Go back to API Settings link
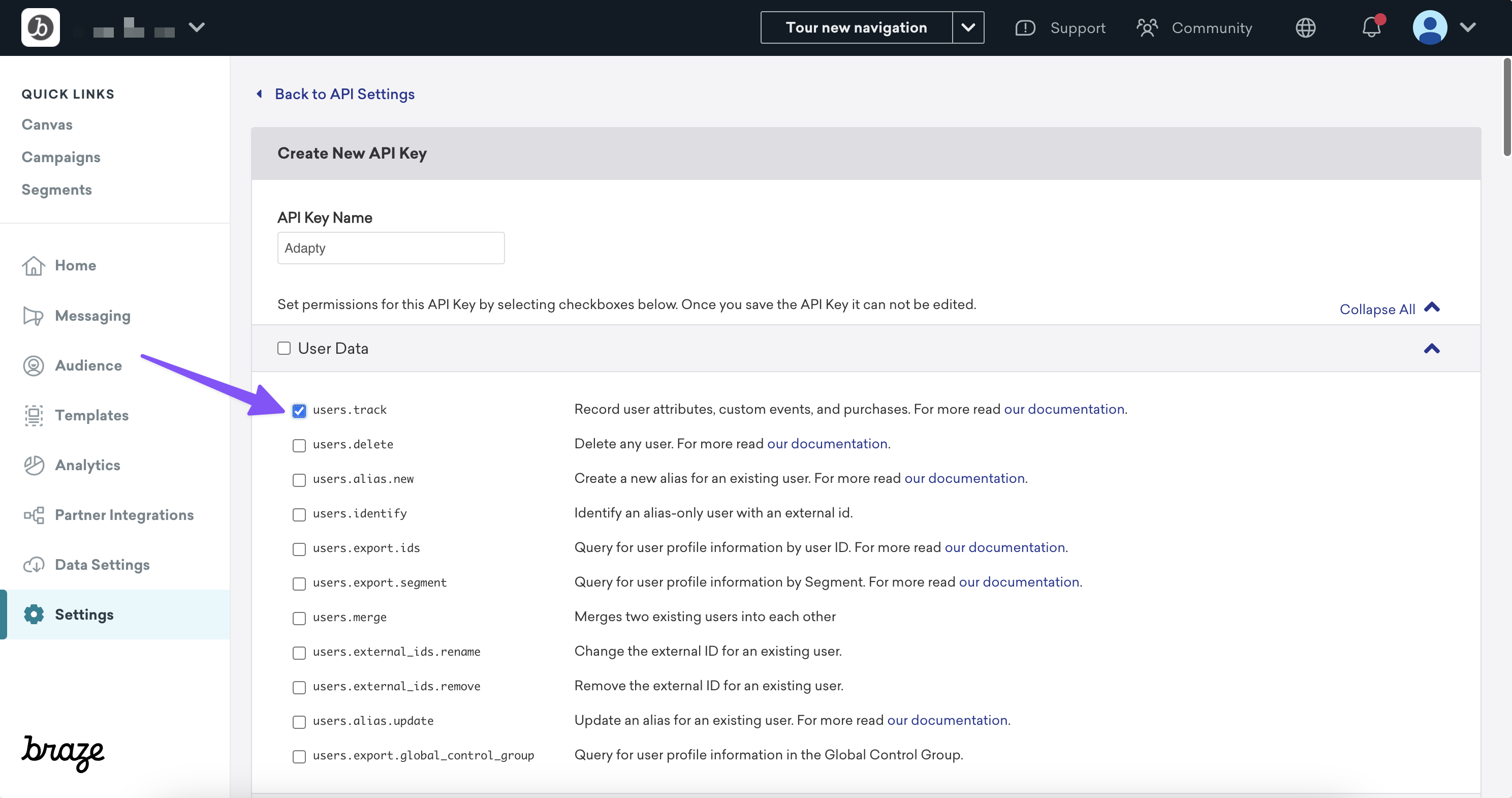The height and width of the screenshot is (798, 1512). 344,94
